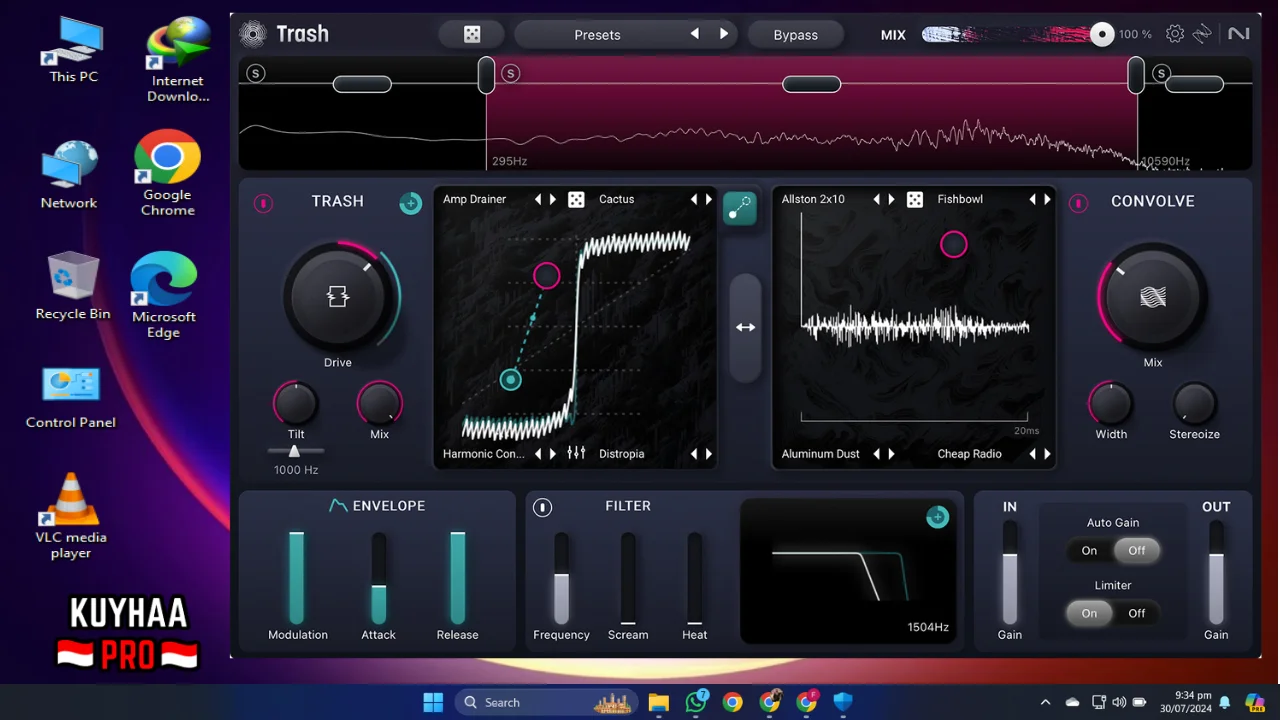Image resolution: width=1280 pixels, height=720 pixels.
Task: Select previous preset with left arrow
Action: coord(695,34)
